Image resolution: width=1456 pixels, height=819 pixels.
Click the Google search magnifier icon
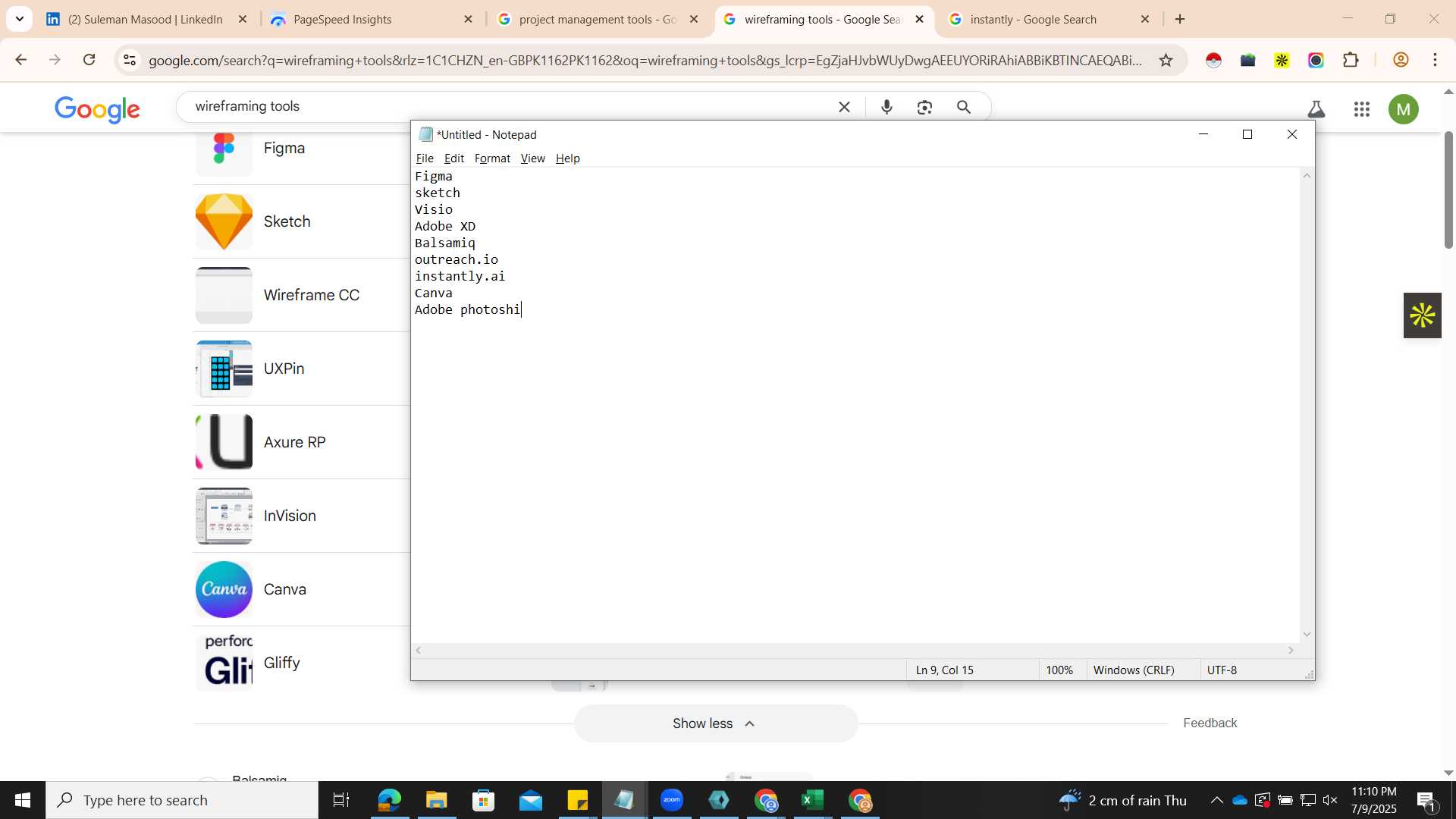[964, 107]
